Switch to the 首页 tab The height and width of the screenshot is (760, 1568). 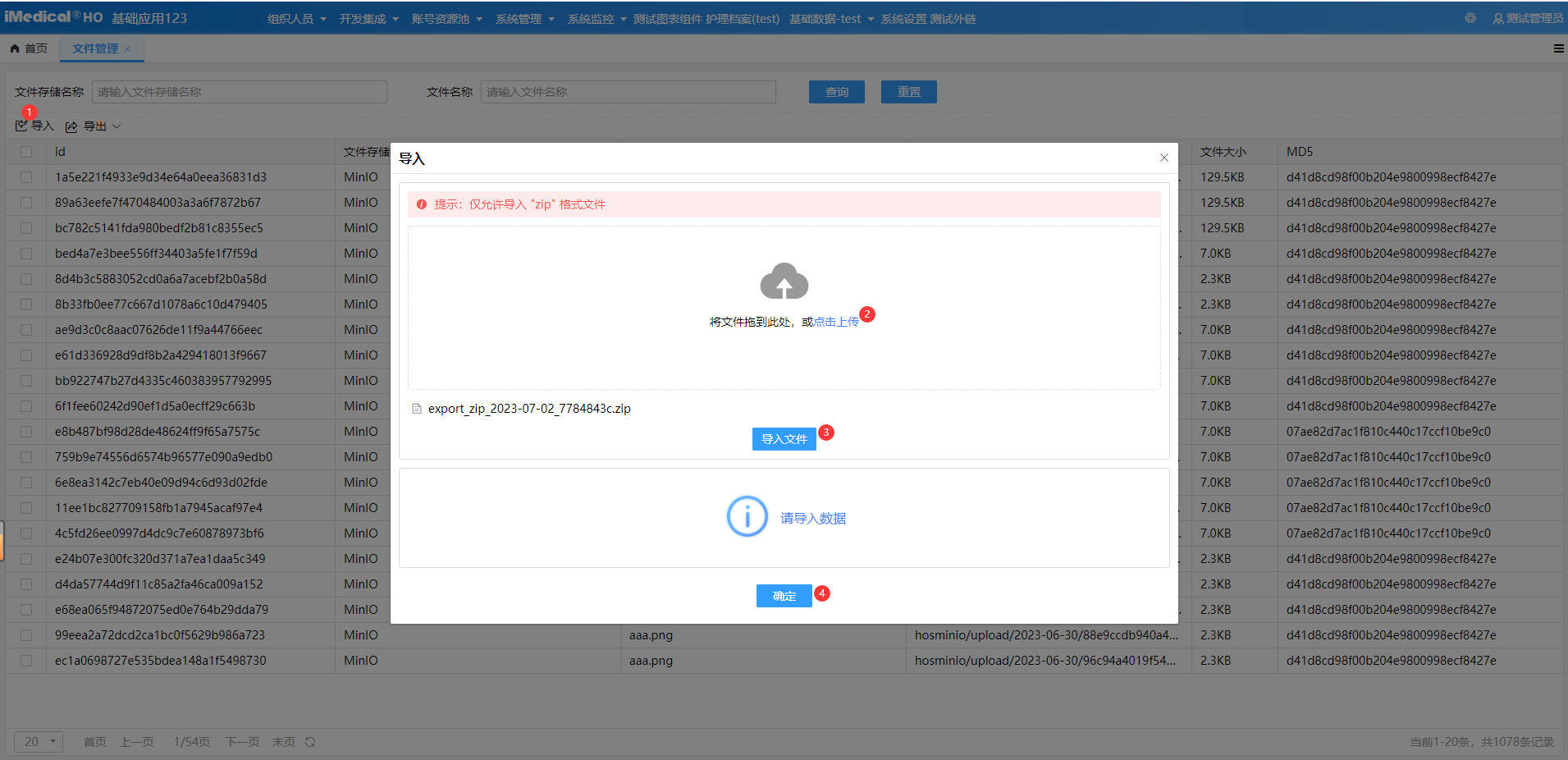(x=30, y=48)
